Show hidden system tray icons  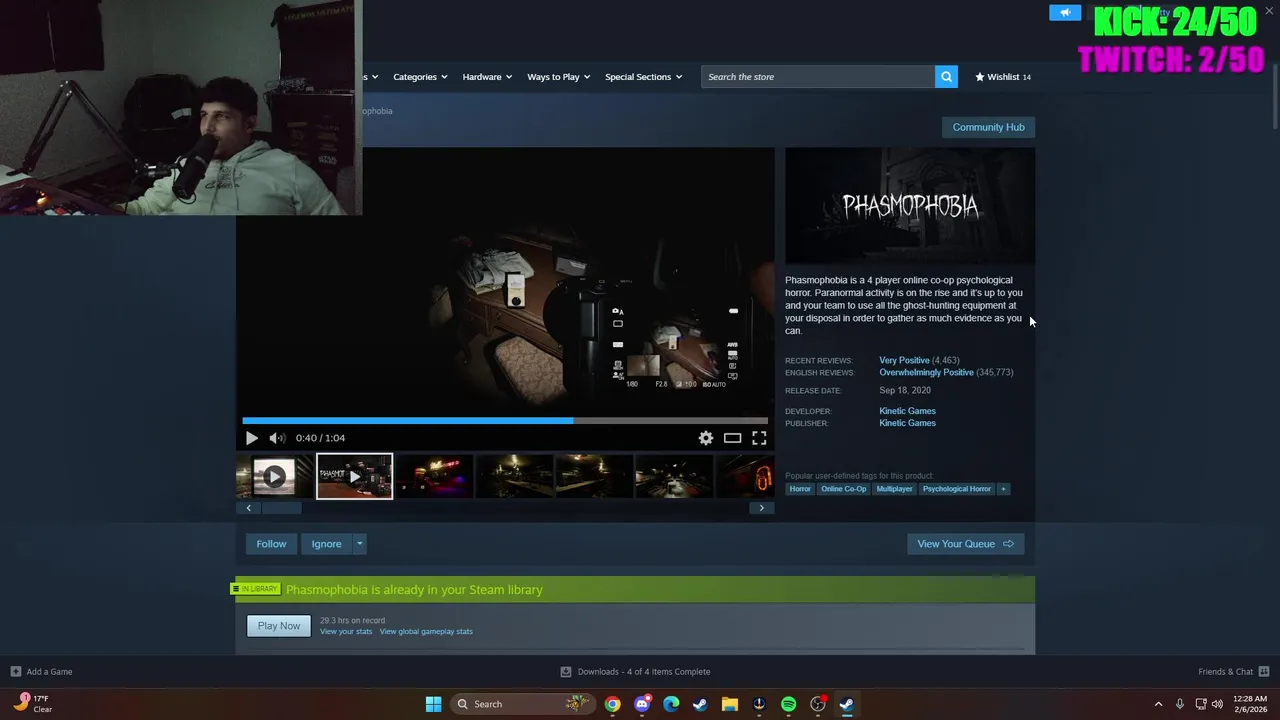[1158, 704]
